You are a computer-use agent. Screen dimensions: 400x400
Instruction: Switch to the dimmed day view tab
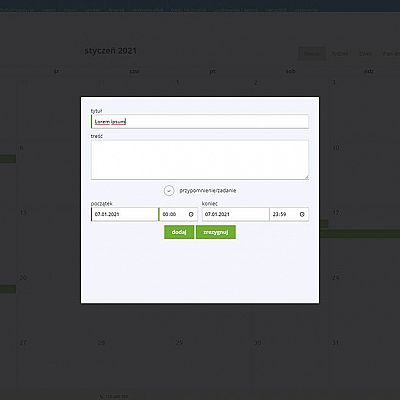coord(366,53)
